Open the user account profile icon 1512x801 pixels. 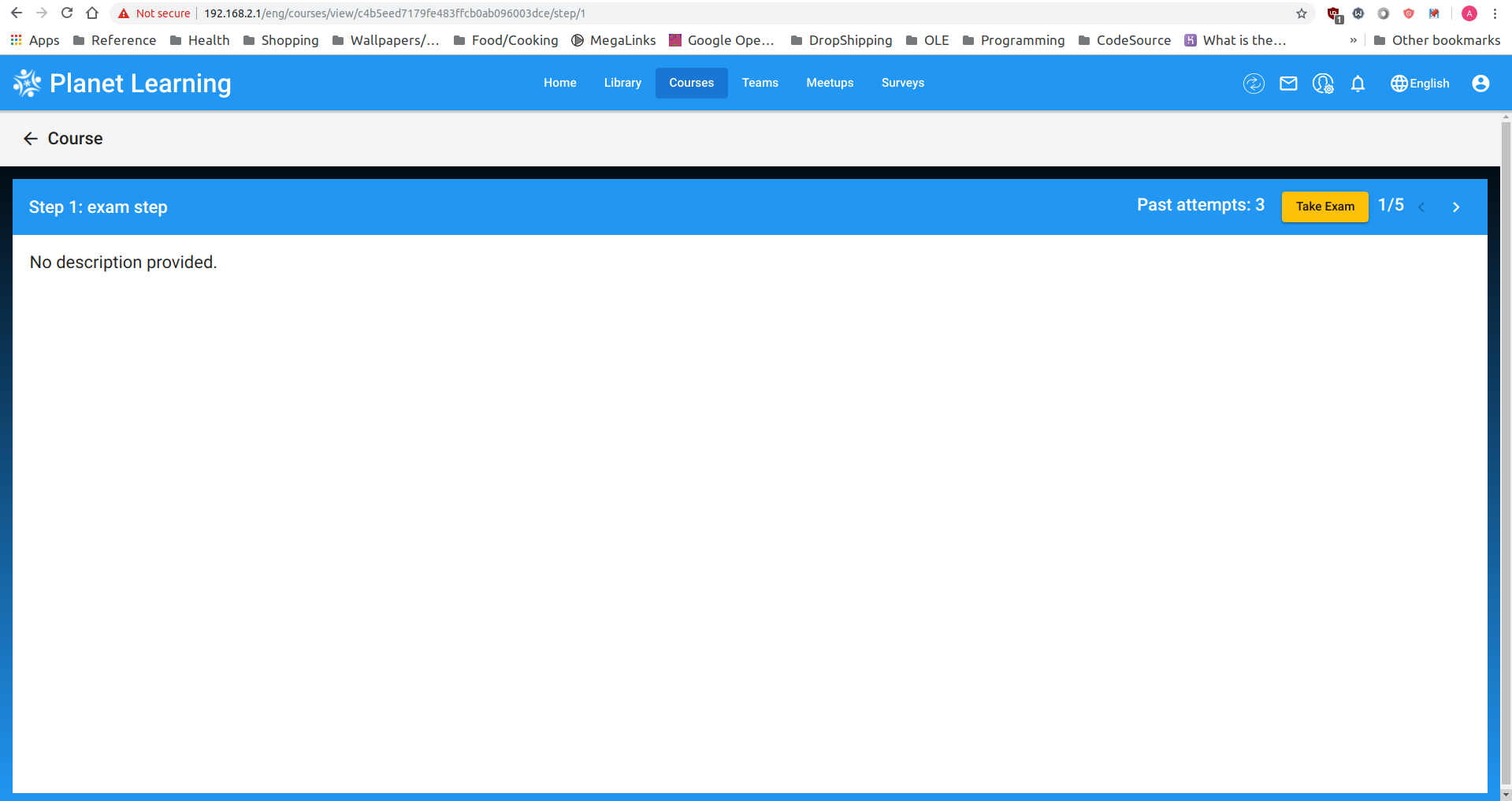(1480, 84)
